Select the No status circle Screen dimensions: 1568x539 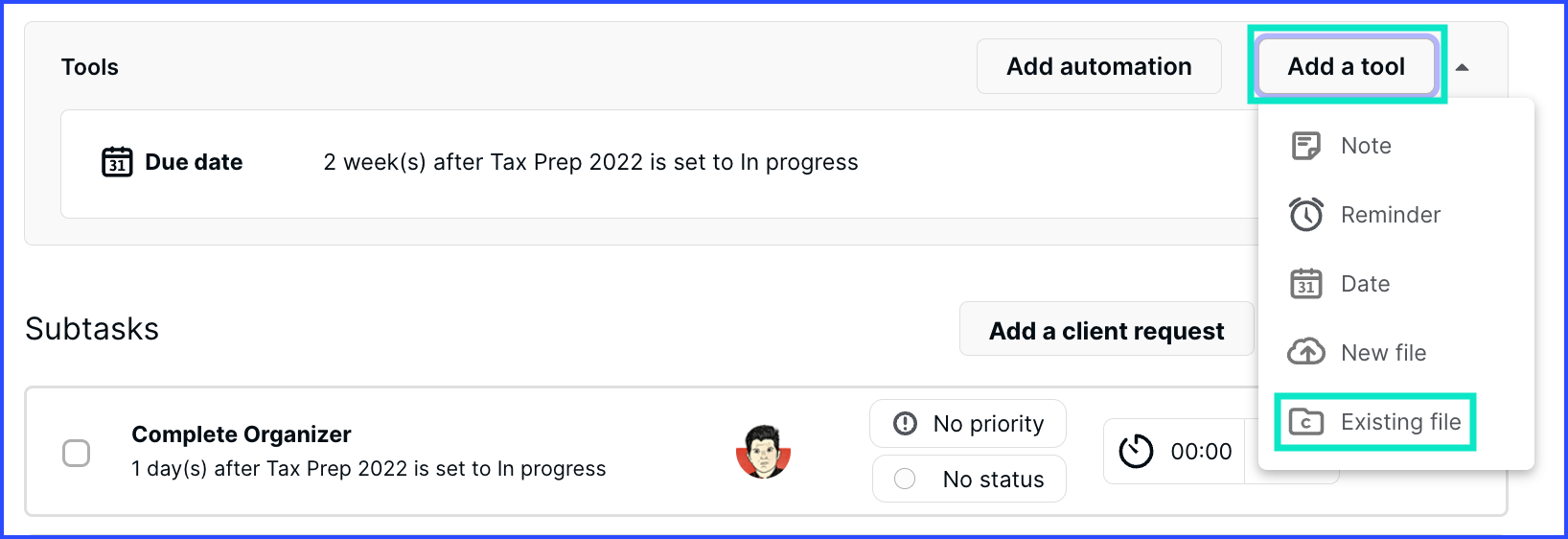point(905,479)
